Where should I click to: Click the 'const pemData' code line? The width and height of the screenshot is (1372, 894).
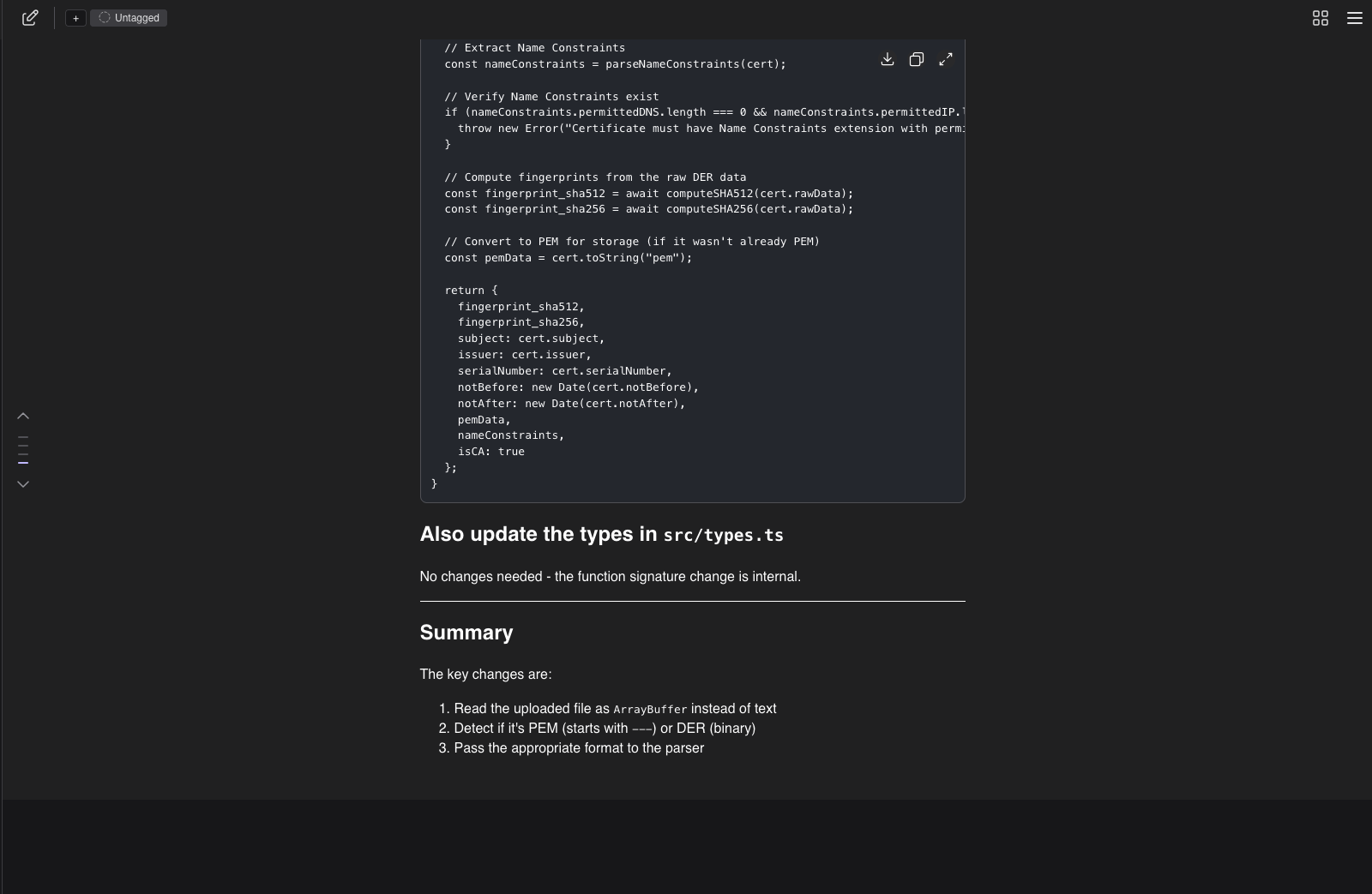(568, 258)
